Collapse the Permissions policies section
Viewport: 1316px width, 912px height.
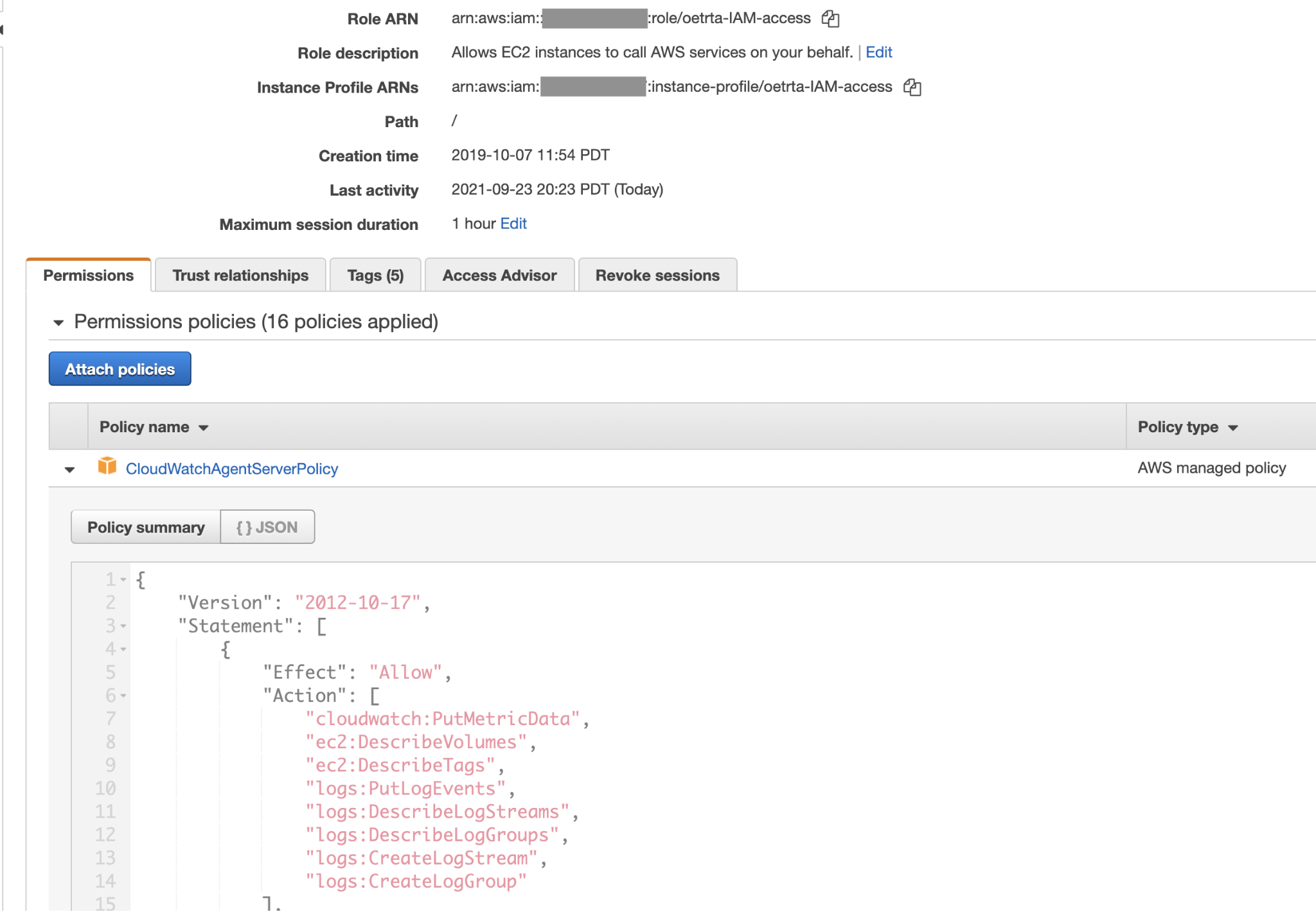[58, 322]
